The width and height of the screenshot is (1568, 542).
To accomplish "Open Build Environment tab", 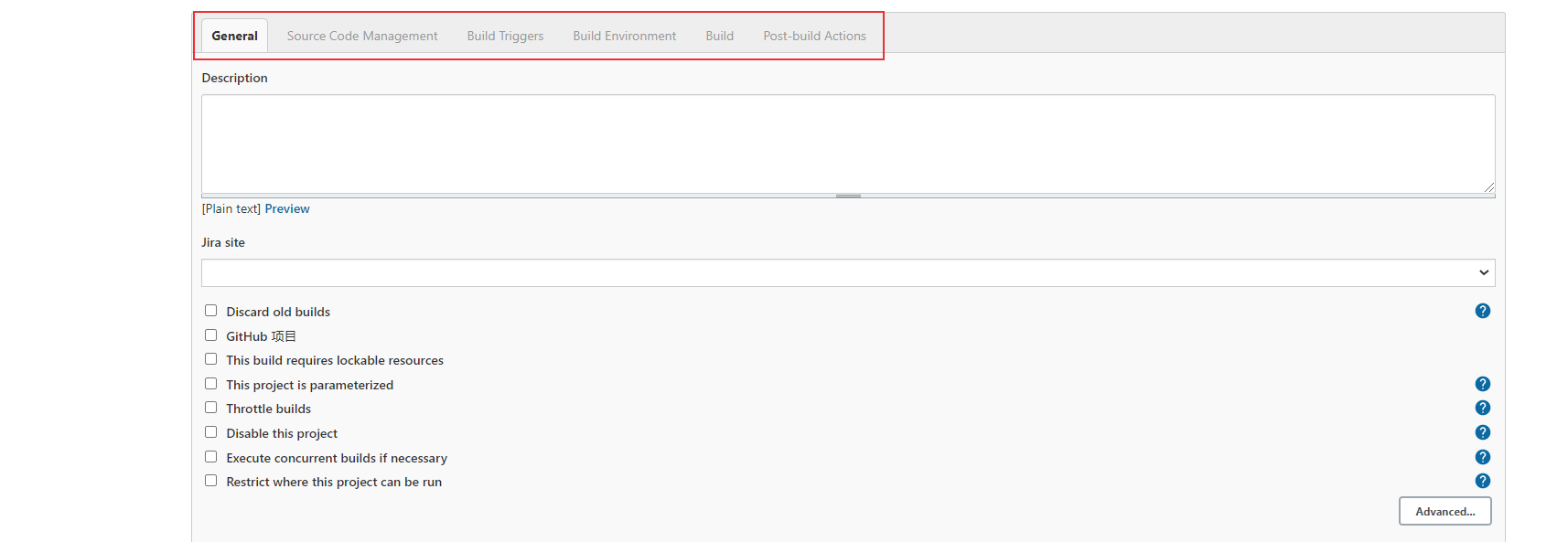I will click(x=625, y=36).
